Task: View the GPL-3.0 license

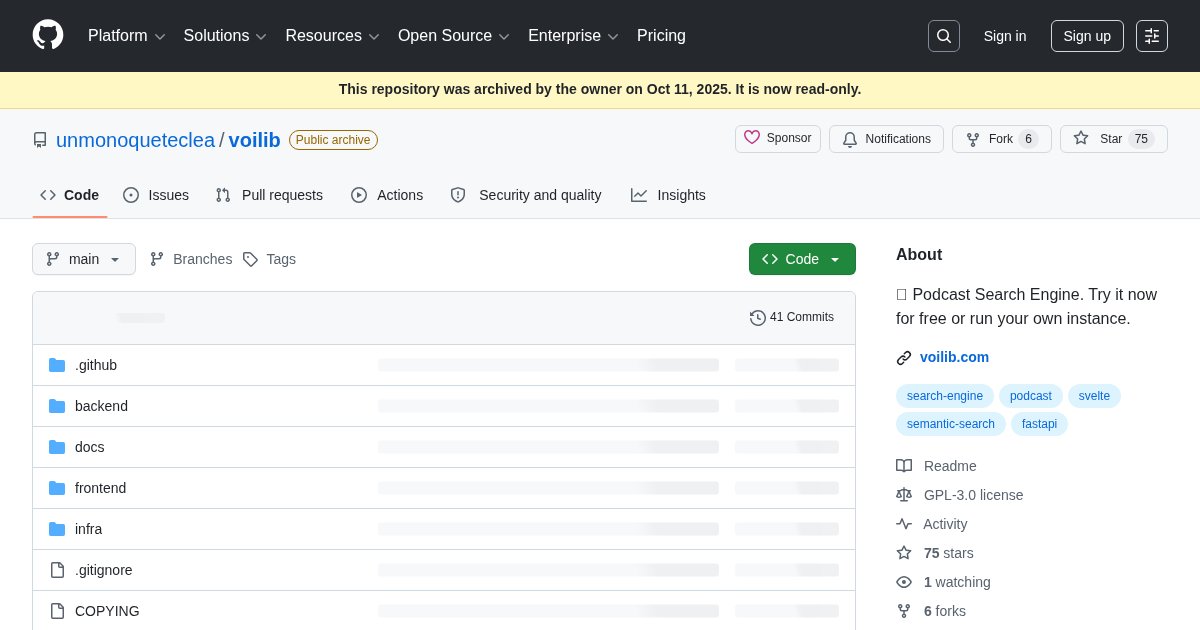Action: click(960, 495)
